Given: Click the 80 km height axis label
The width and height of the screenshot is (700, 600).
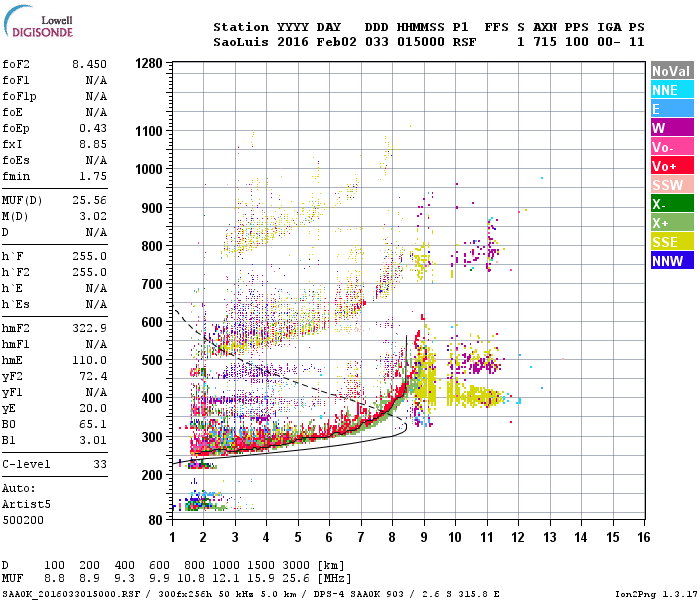Looking at the screenshot, I should pos(156,521).
